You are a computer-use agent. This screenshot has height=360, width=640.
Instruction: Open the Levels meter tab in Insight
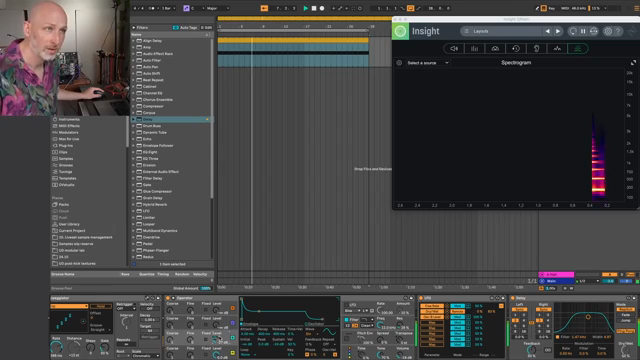point(474,49)
